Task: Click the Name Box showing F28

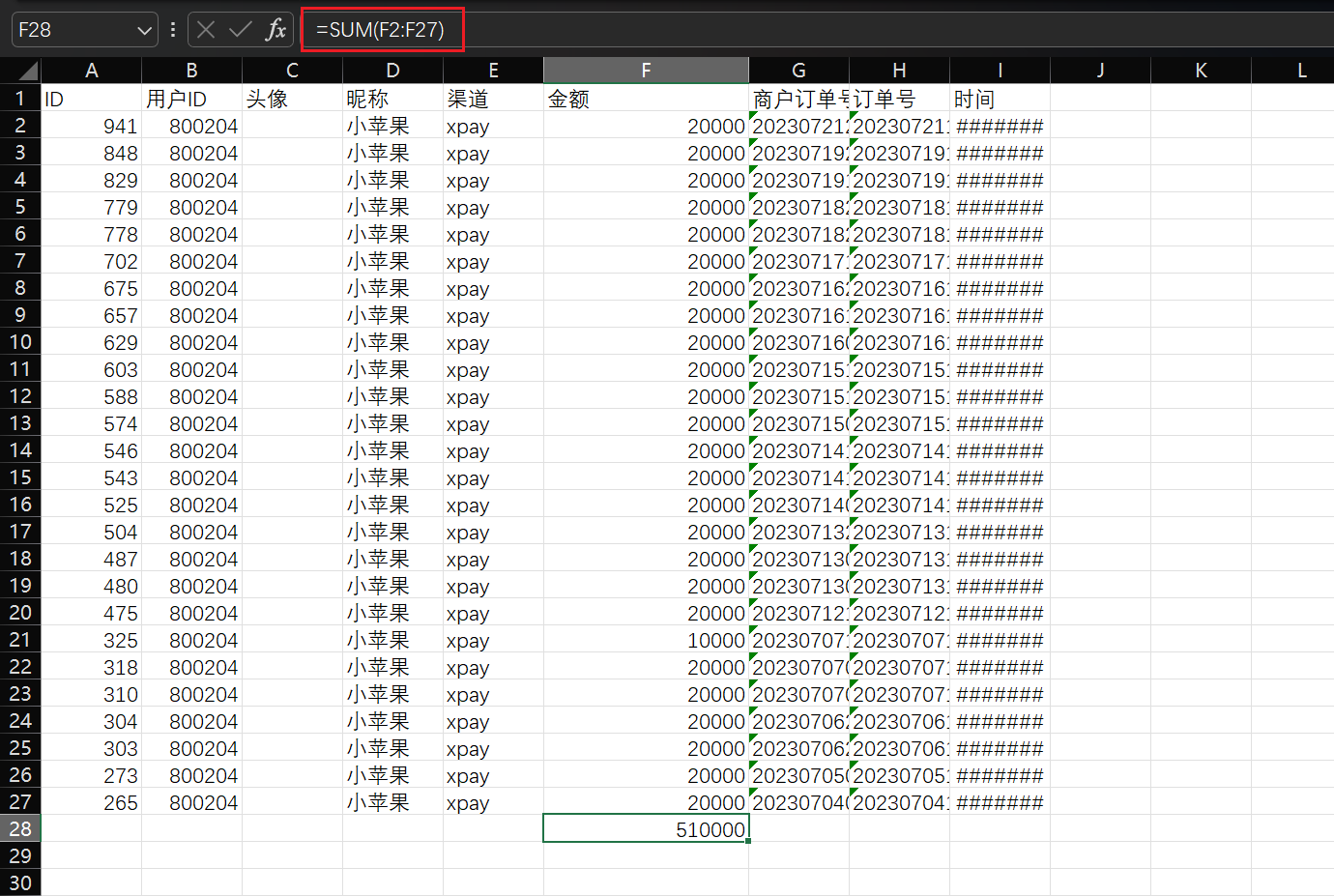Action: 72,30
